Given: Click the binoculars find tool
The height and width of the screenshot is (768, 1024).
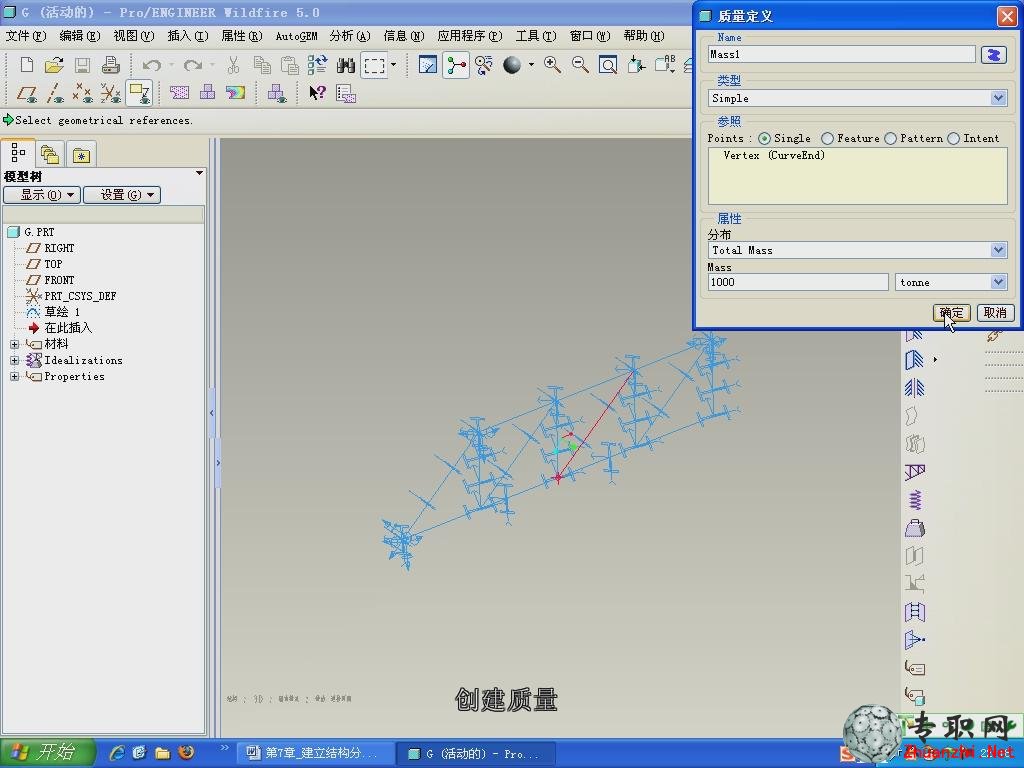Looking at the screenshot, I should click(x=345, y=65).
